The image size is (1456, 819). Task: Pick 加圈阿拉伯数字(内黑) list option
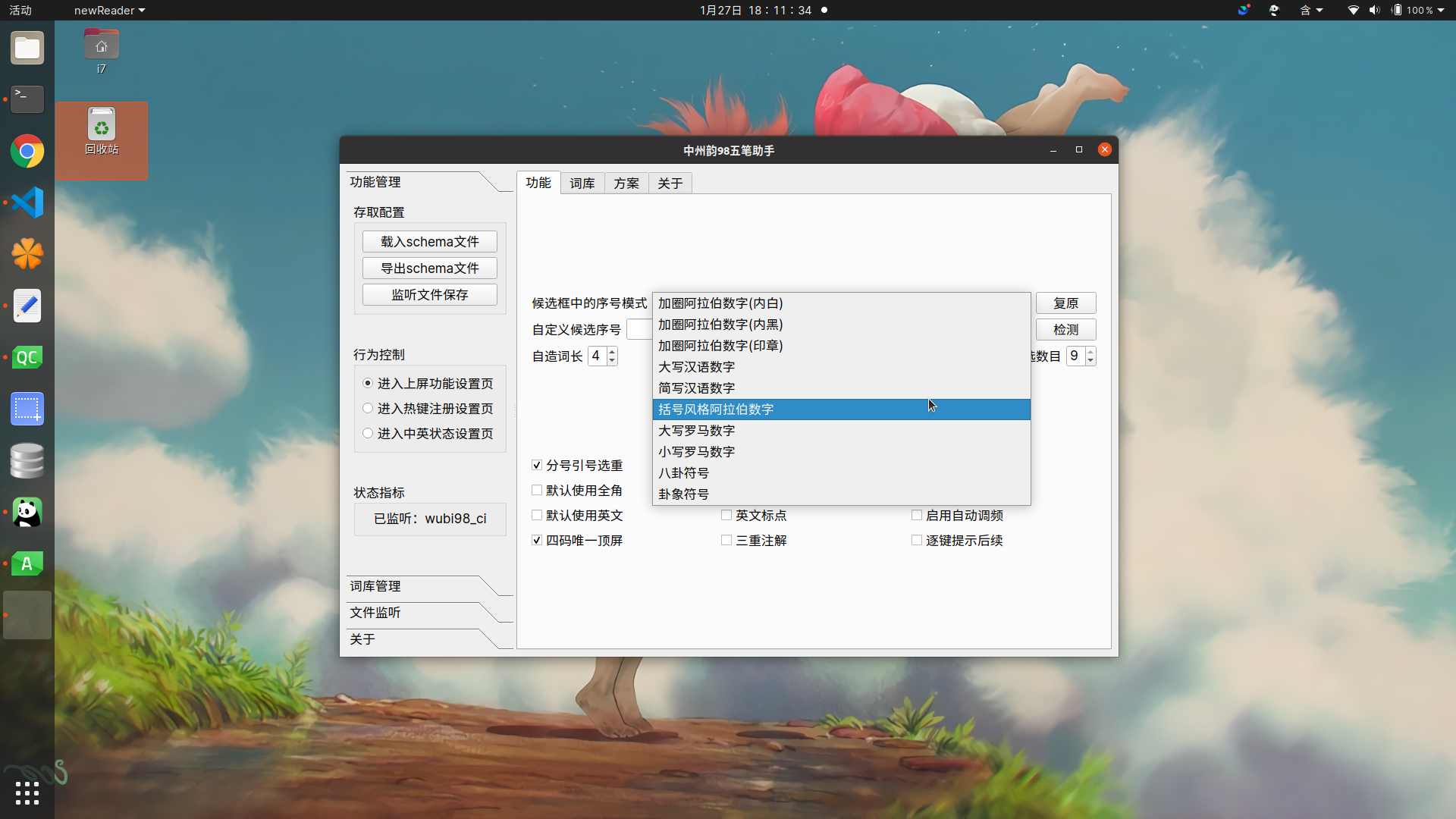720,325
